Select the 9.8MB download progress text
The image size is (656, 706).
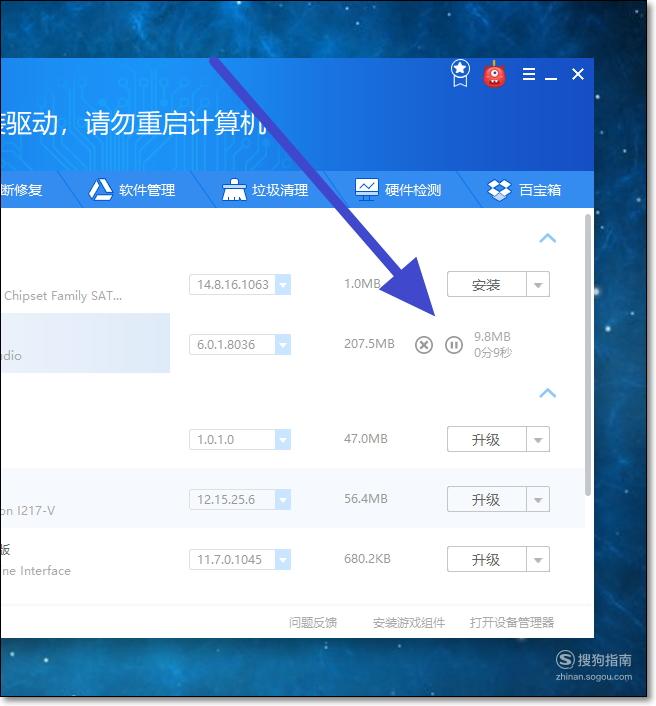(x=492, y=337)
